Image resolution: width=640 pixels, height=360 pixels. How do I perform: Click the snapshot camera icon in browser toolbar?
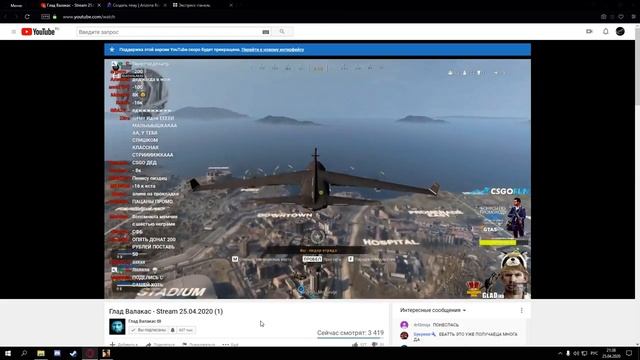(x=604, y=17)
